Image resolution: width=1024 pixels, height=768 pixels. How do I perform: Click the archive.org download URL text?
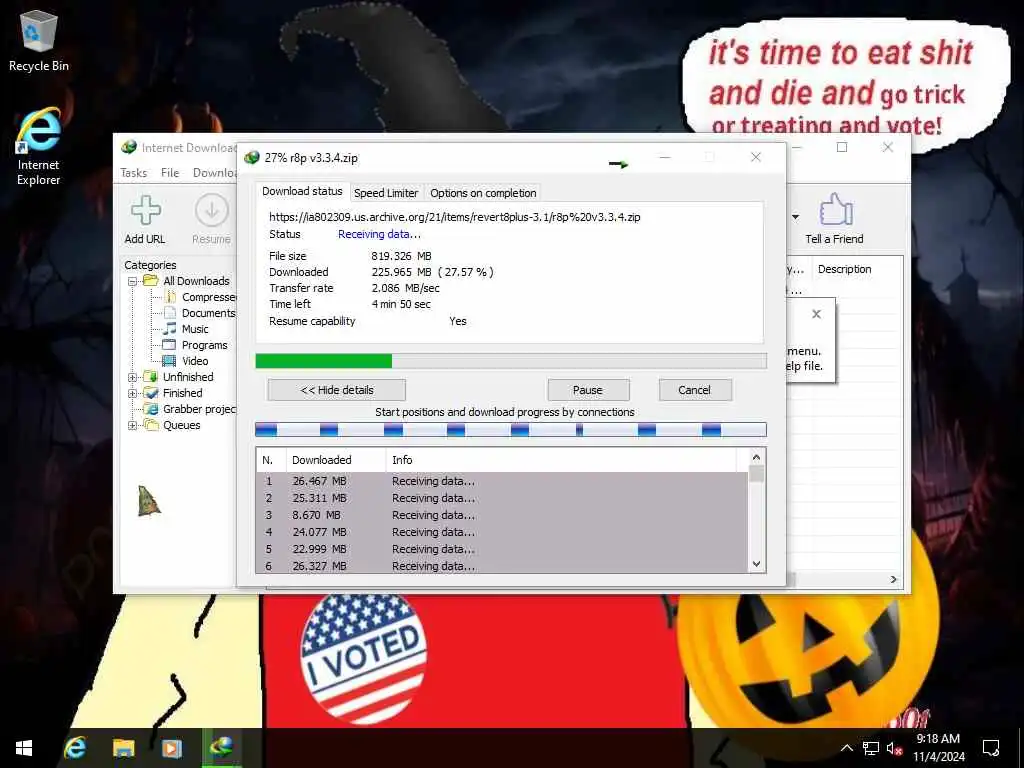[x=455, y=217]
